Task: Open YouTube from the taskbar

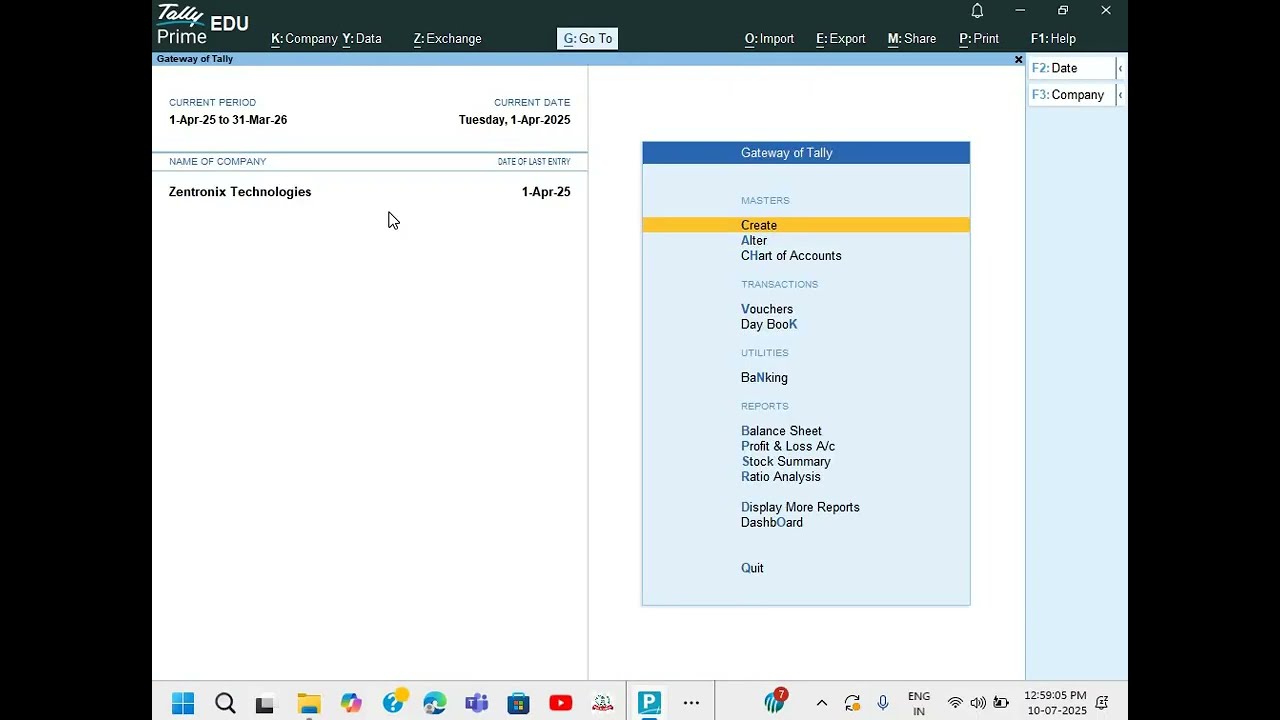Action: (560, 704)
